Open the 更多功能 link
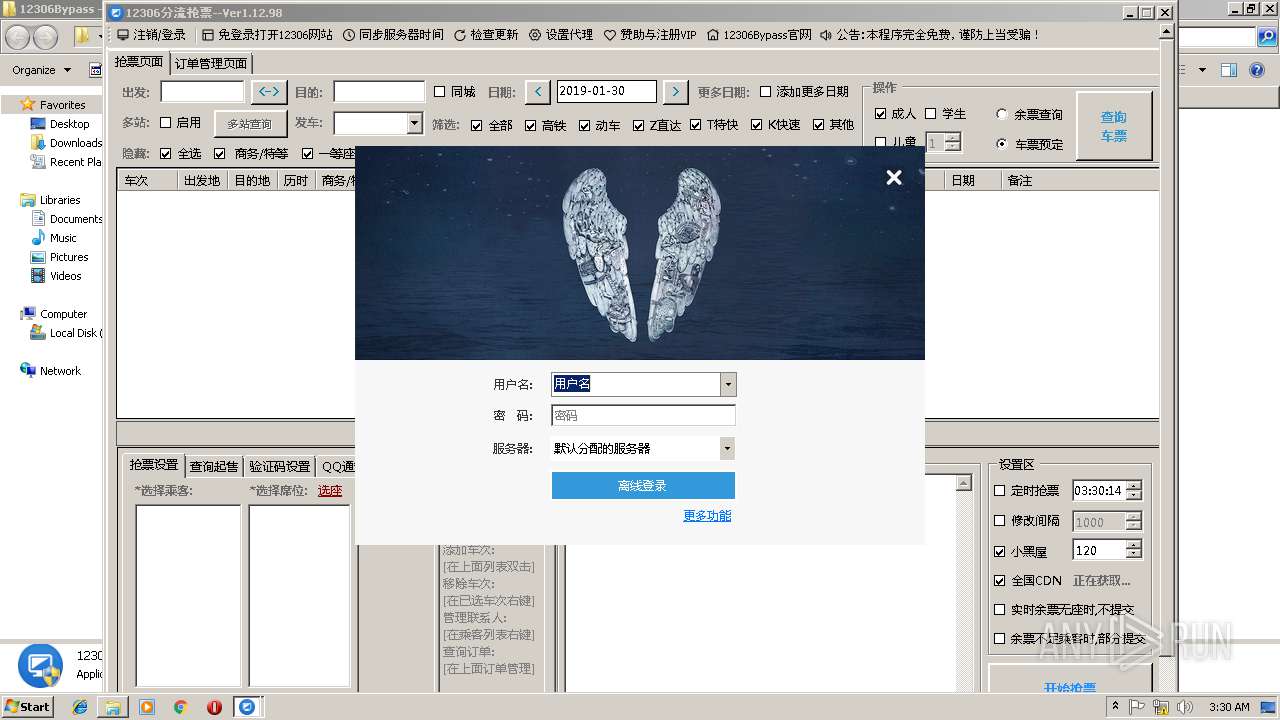The image size is (1280, 720). pos(707,515)
